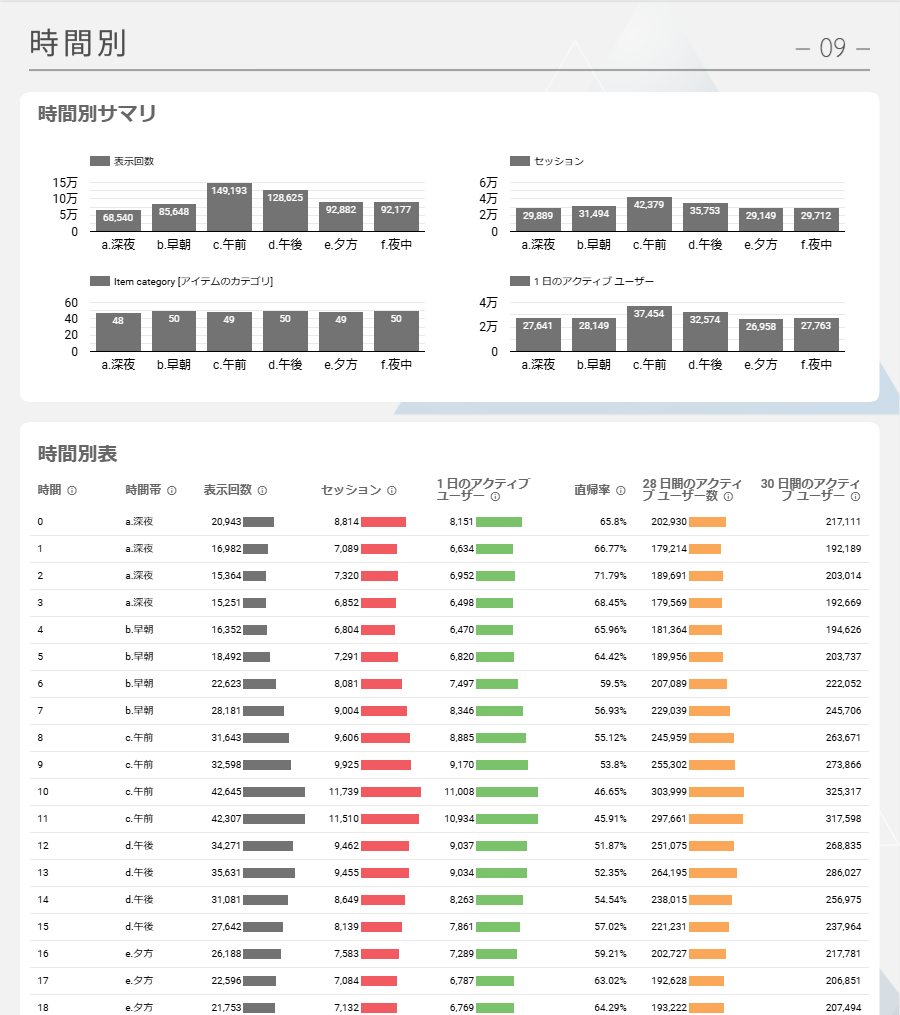Click the 時間別 page heading
Viewport: 900px width, 1015px height.
pos(78,44)
